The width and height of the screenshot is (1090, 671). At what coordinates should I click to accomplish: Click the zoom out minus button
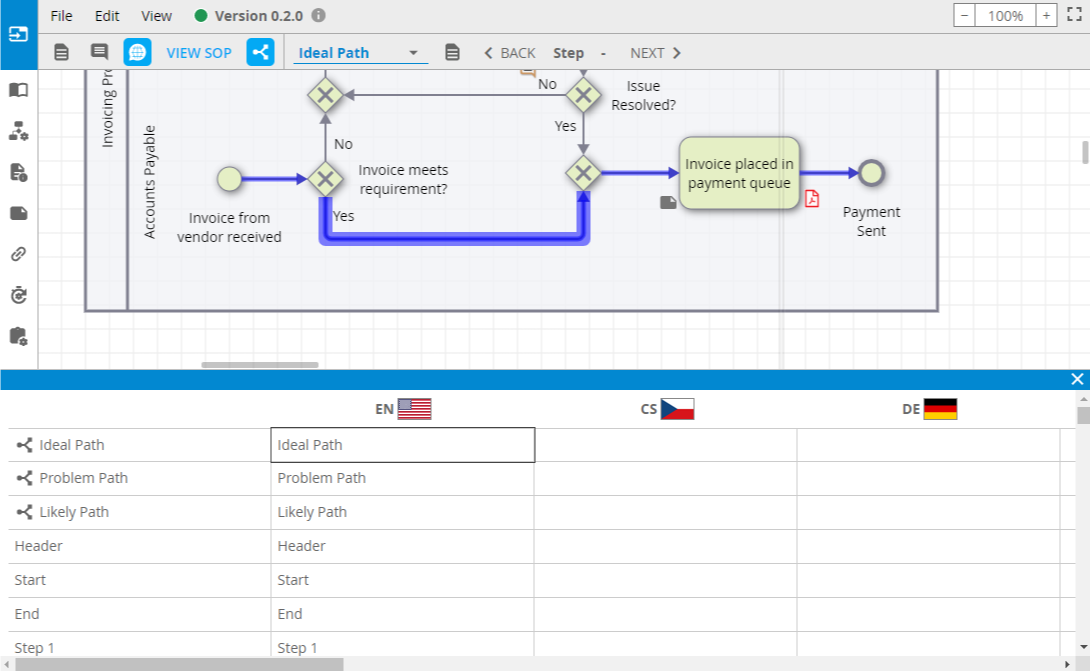point(965,16)
